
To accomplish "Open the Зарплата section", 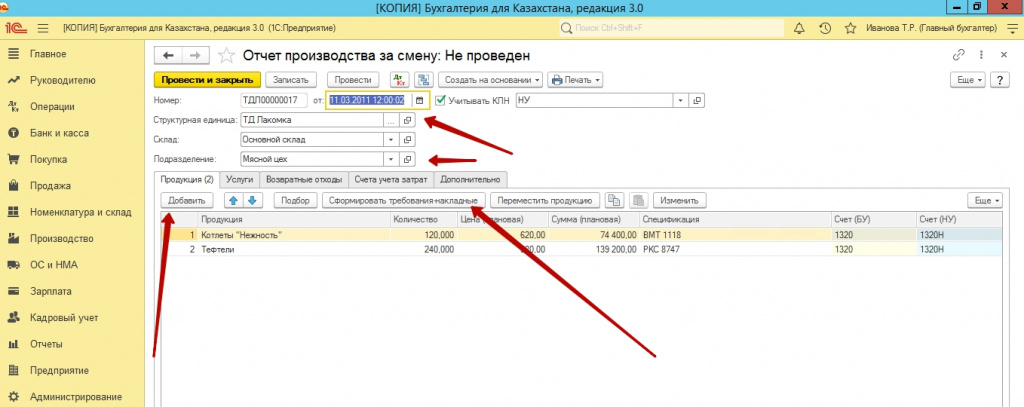I will tap(51, 291).
